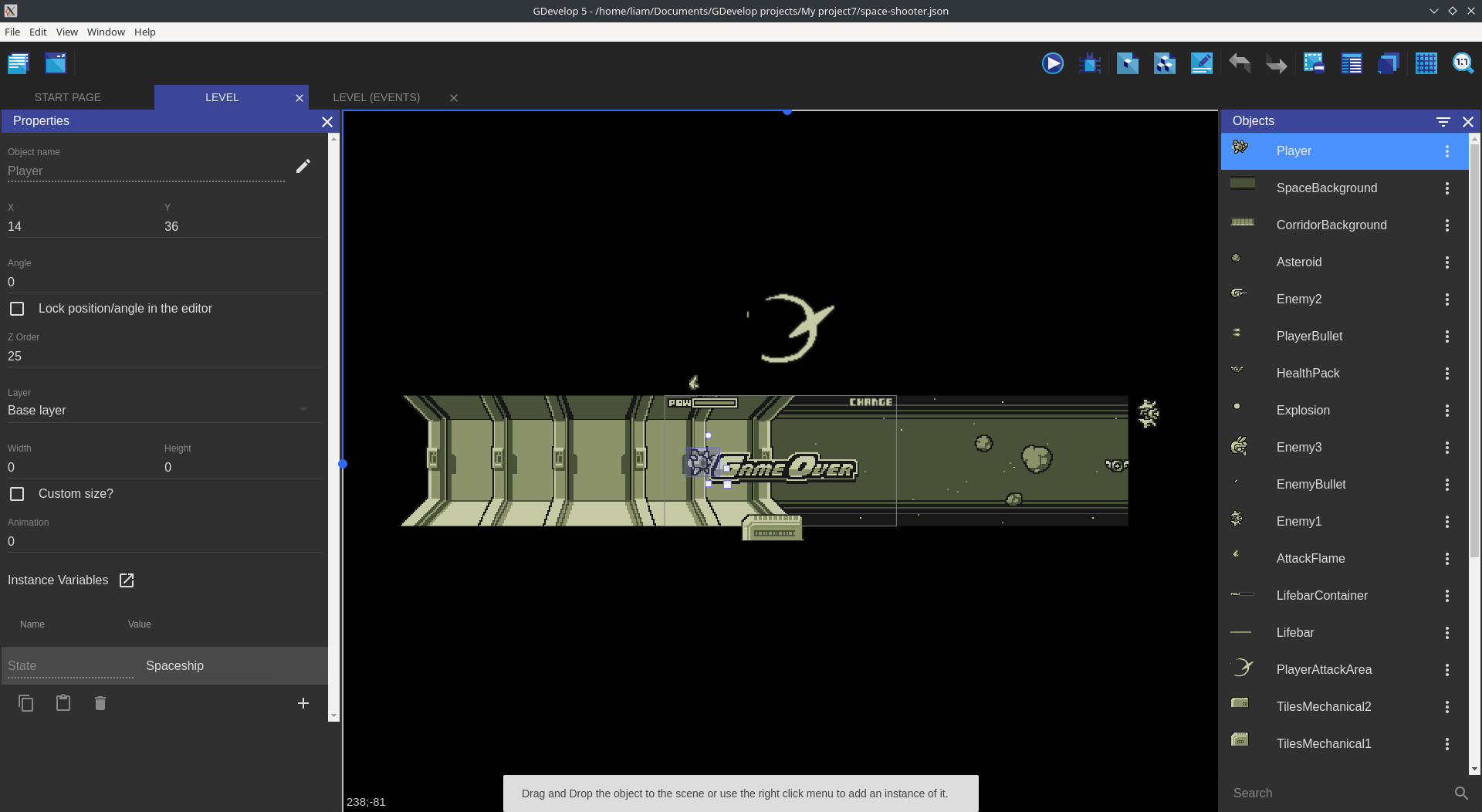Open the object groups editor icon
The image size is (1482, 812).
[x=1164, y=63]
